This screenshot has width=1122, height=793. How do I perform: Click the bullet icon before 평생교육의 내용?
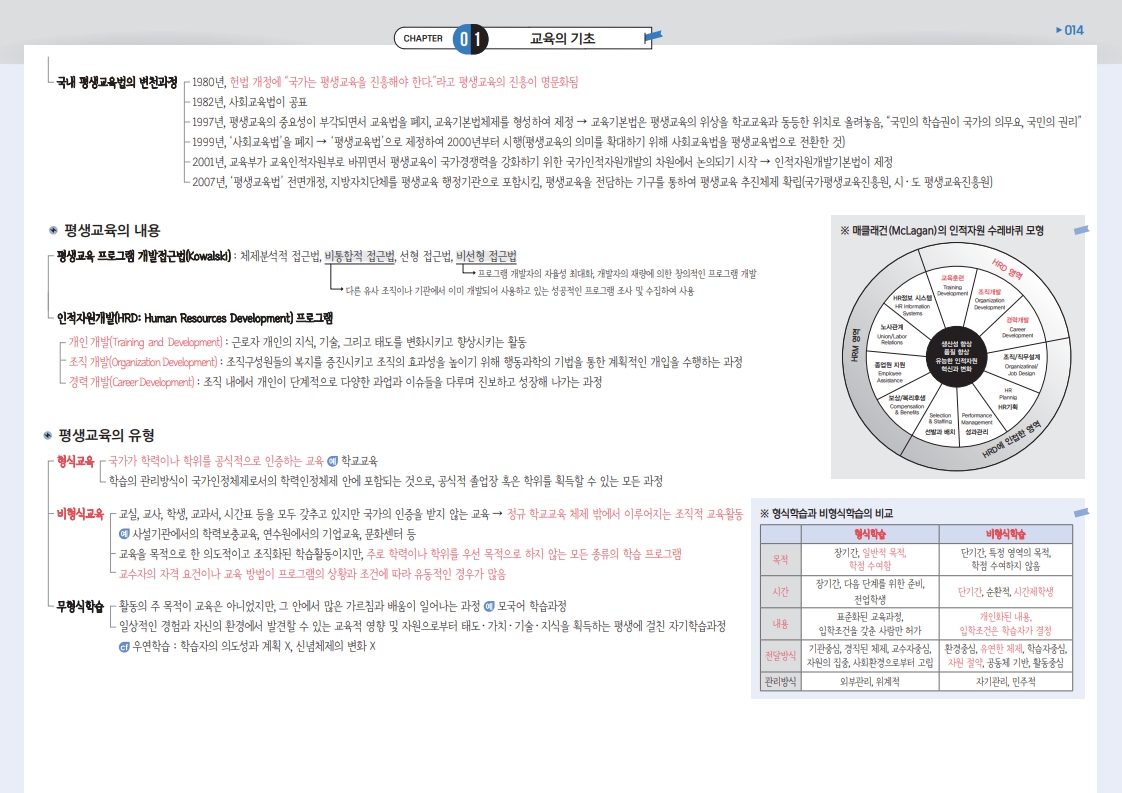click(x=52, y=230)
